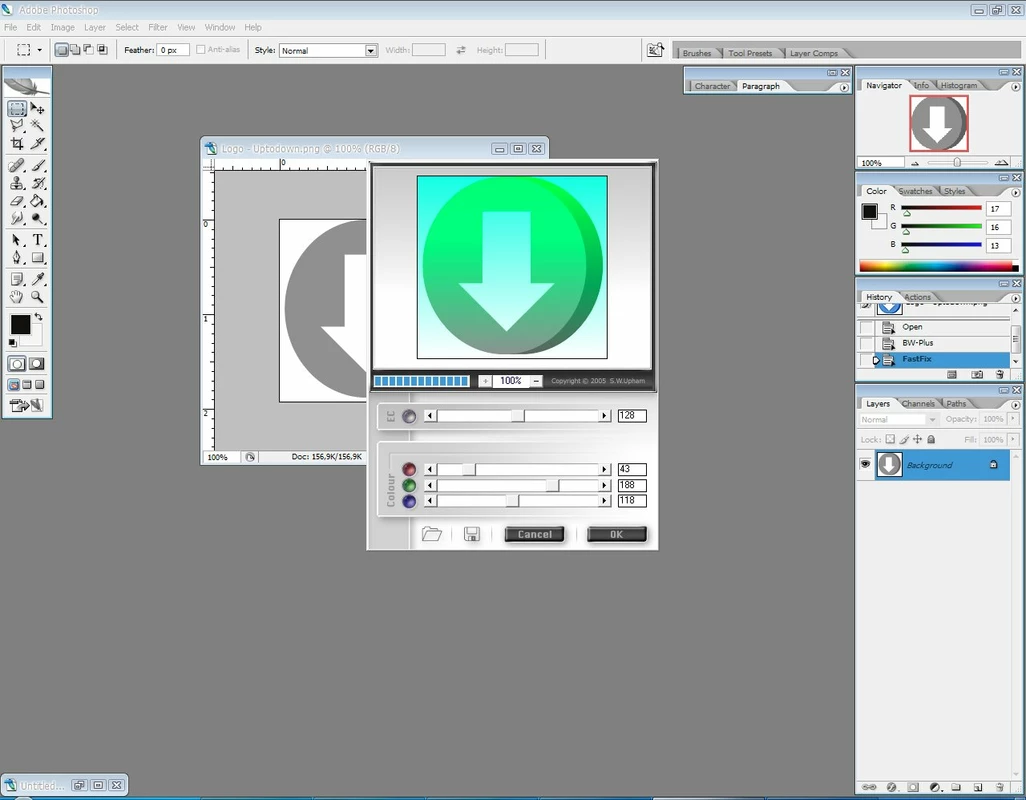Image resolution: width=1026 pixels, height=800 pixels.
Task: Create new snapshot in History panel
Action: [977, 374]
